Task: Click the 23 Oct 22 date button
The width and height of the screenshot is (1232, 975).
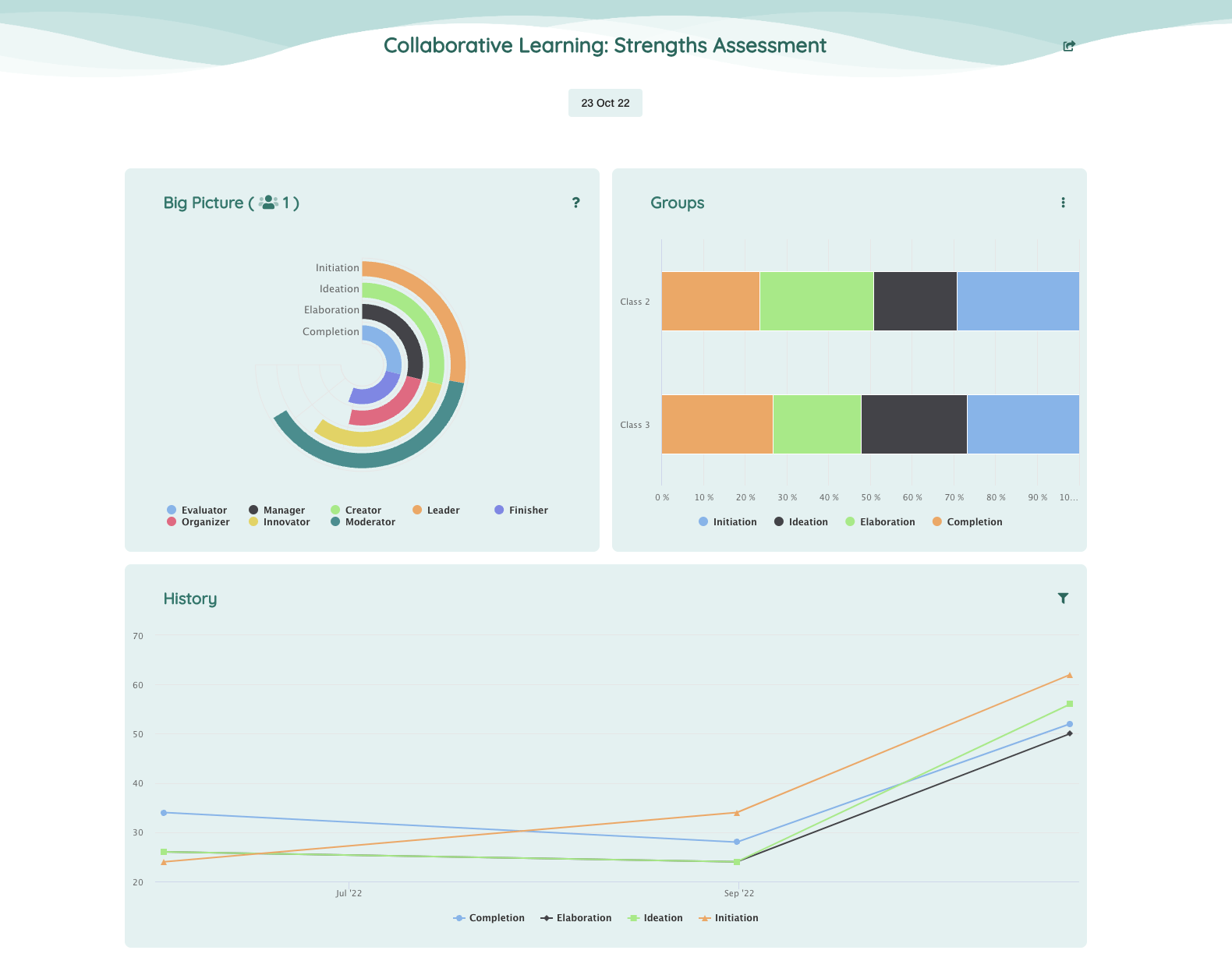Action: tap(605, 103)
